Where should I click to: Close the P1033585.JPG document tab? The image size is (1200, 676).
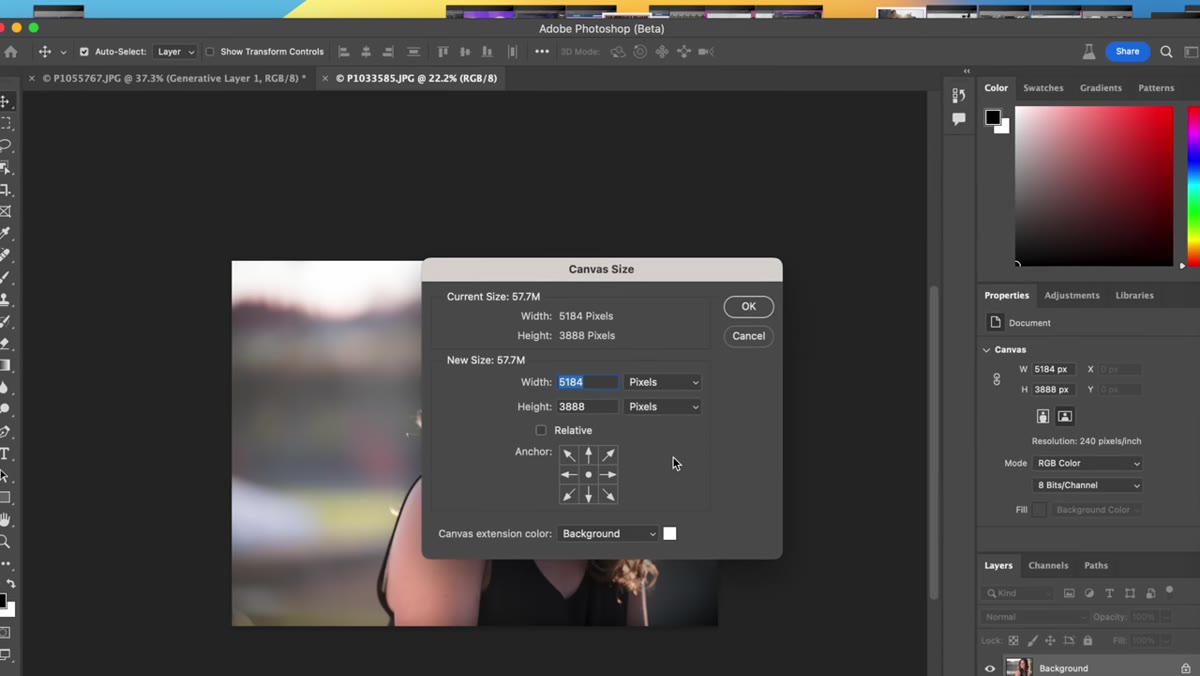point(325,78)
